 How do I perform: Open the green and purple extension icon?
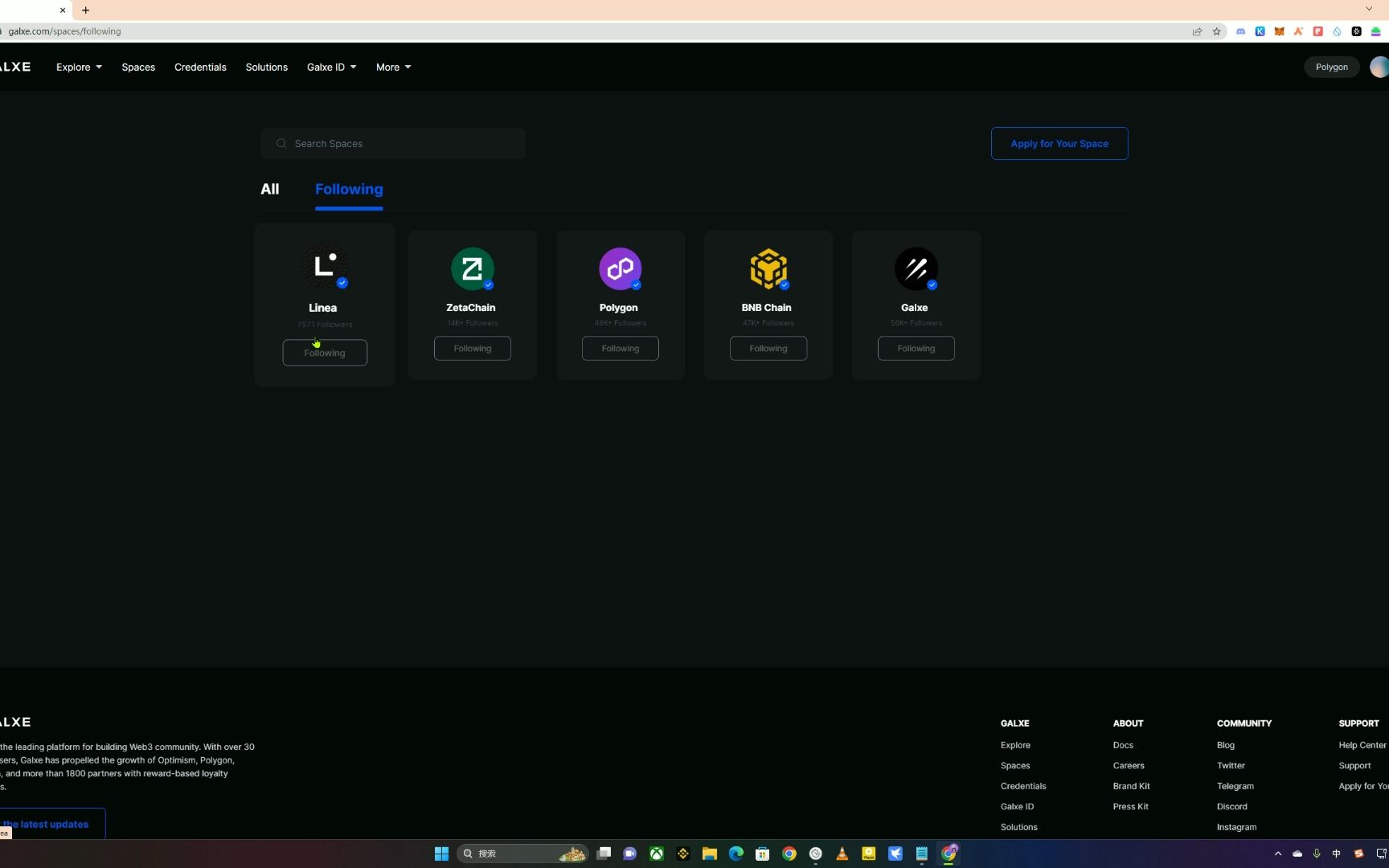pyautogui.click(x=1375, y=31)
